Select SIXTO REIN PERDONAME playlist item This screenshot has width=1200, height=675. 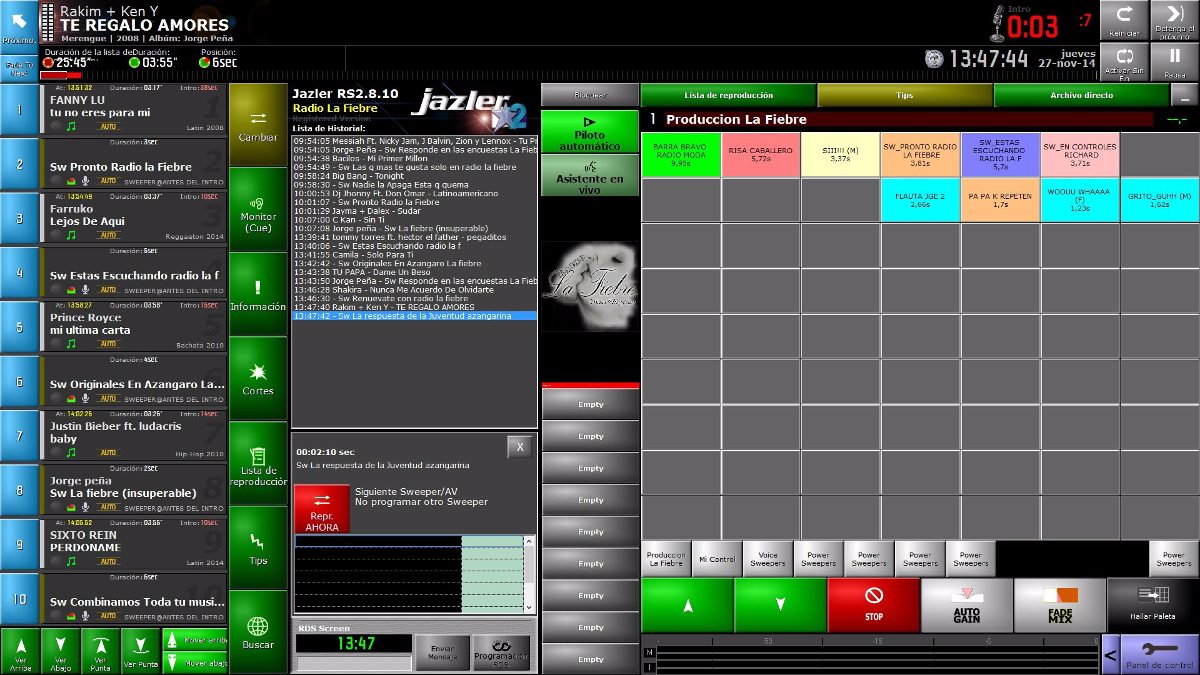(x=135, y=546)
